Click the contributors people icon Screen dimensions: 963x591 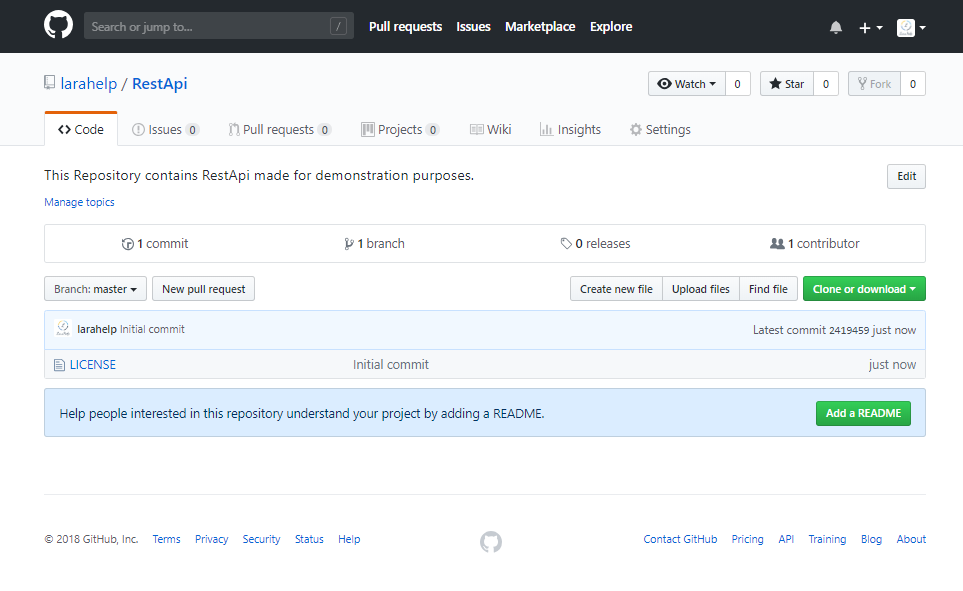[777, 244]
